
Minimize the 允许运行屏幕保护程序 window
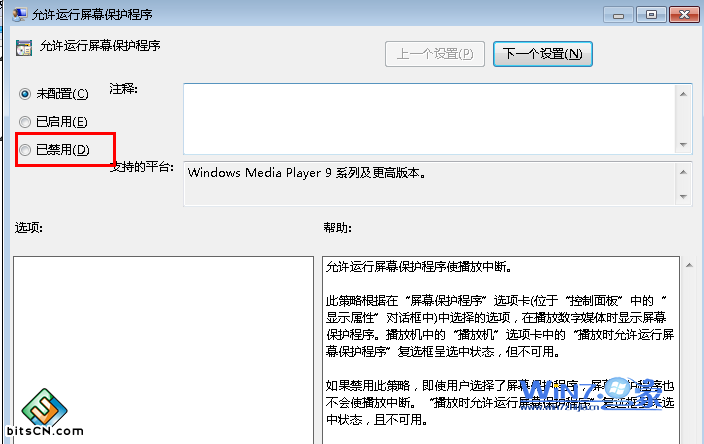point(618,15)
